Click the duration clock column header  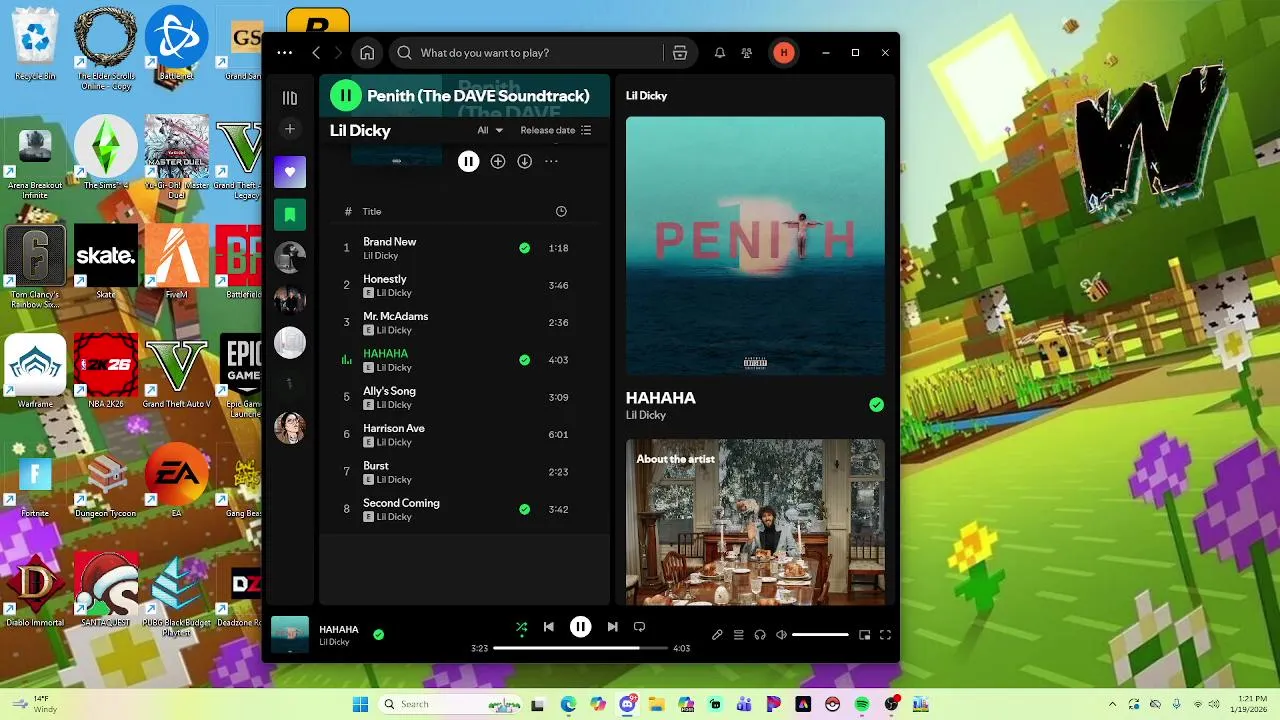click(x=561, y=211)
